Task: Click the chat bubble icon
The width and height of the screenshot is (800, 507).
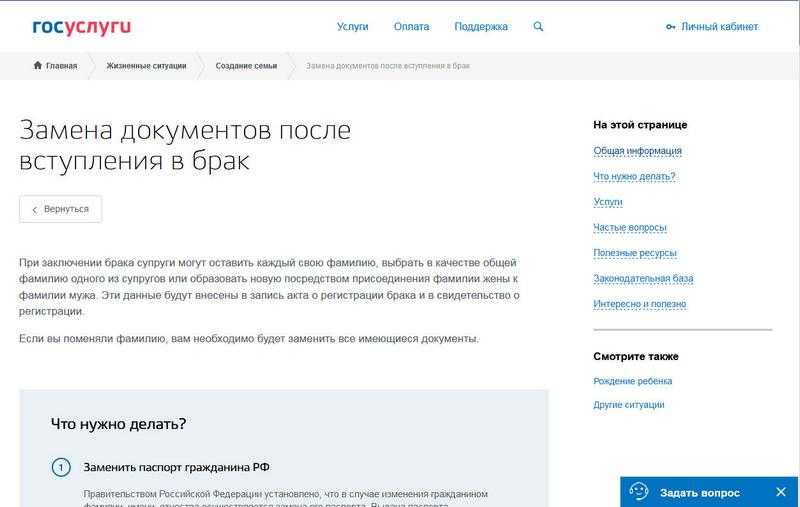Action: coord(639,492)
